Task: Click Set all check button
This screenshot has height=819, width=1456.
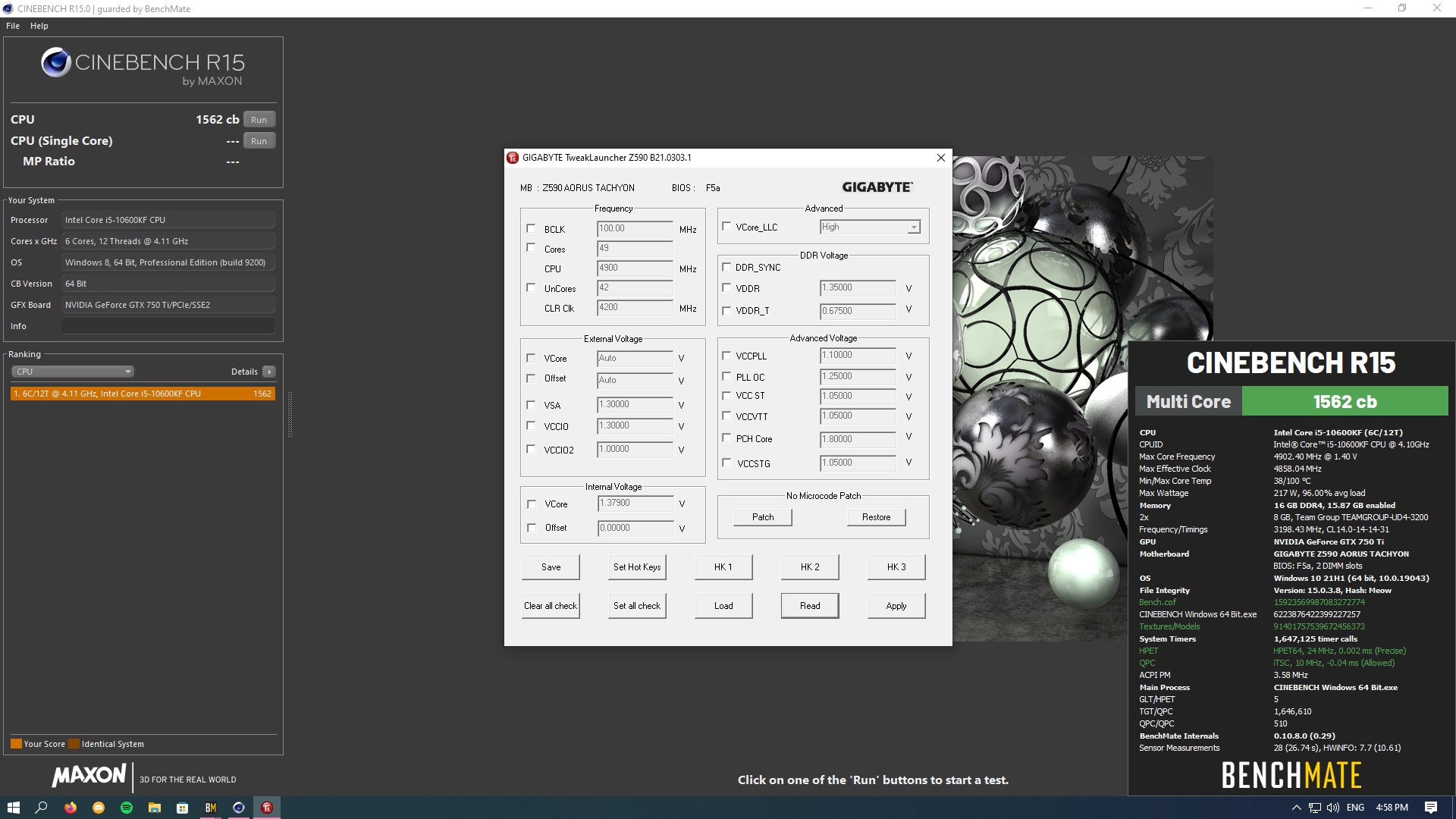Action: [637, 606]
